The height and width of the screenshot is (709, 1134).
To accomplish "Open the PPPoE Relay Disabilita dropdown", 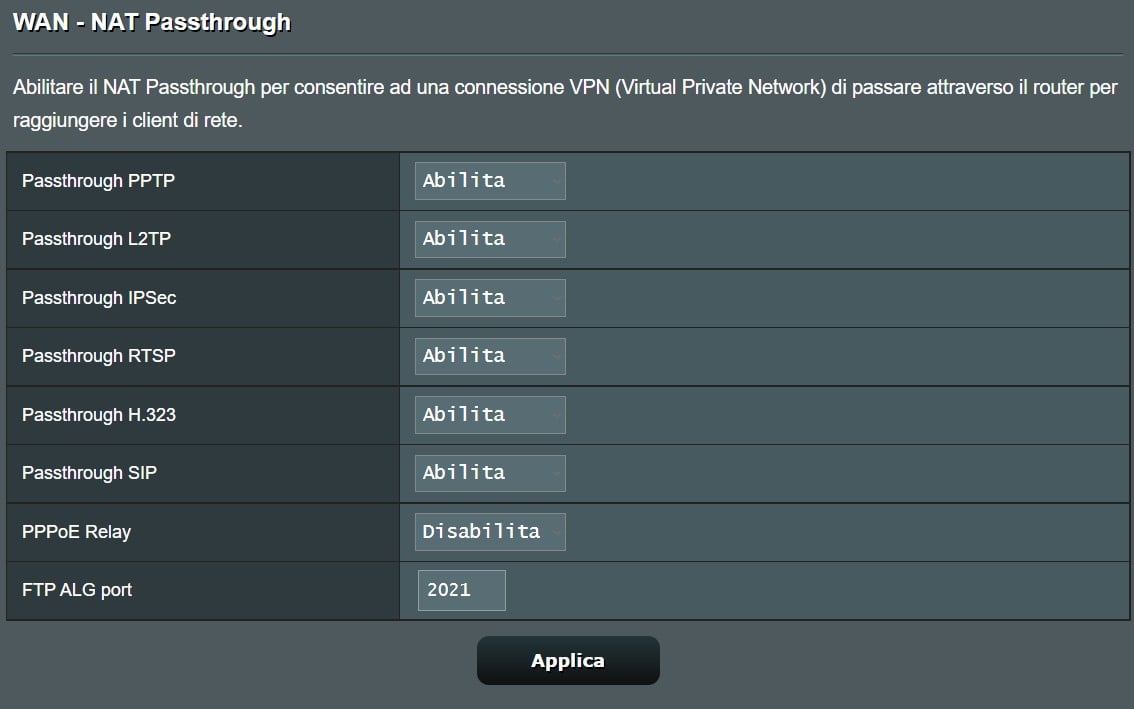I will click(x=490, y=532).
